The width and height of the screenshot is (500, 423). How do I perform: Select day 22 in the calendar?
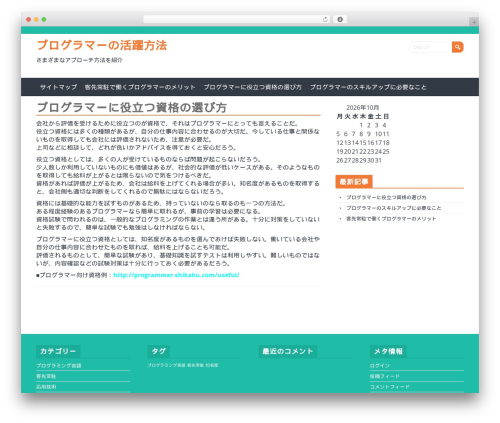[363, 152]
